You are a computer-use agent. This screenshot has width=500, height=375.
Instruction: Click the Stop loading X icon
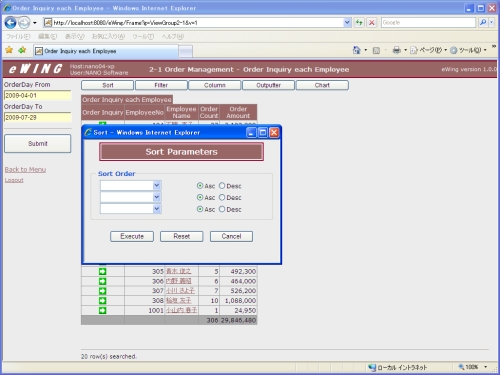[371, 23]
